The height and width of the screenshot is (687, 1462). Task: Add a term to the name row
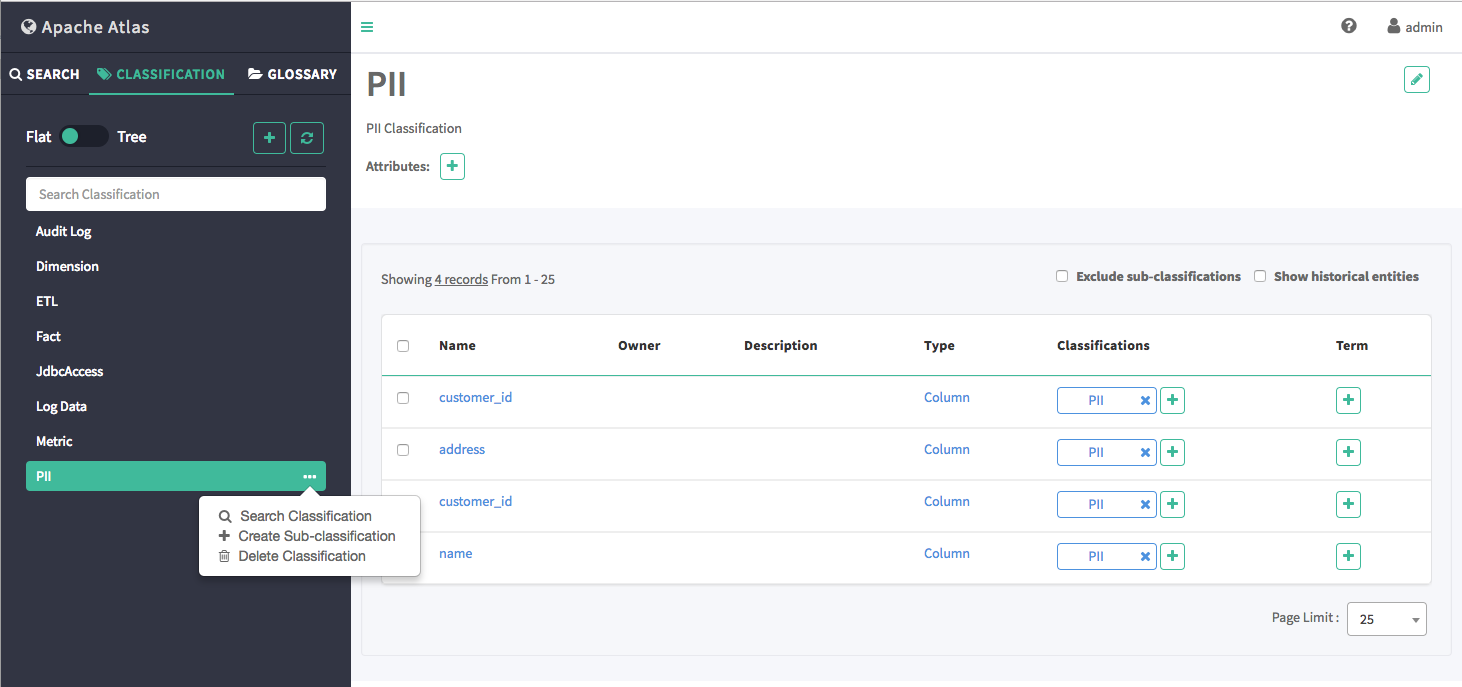pos(1349,556)
